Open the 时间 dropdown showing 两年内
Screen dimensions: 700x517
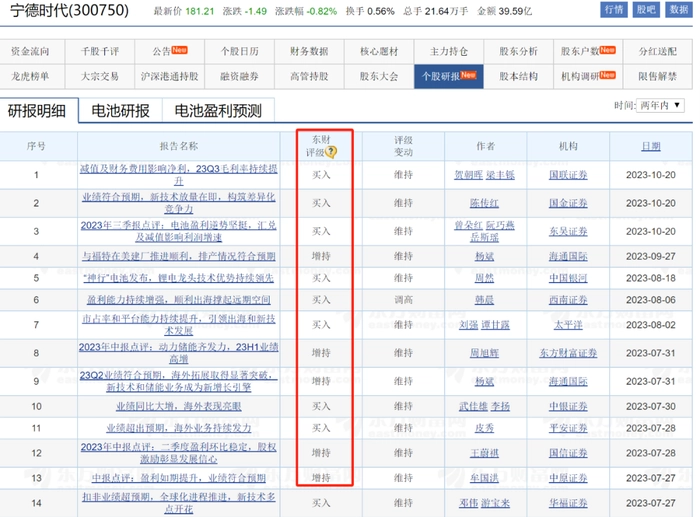663,105
